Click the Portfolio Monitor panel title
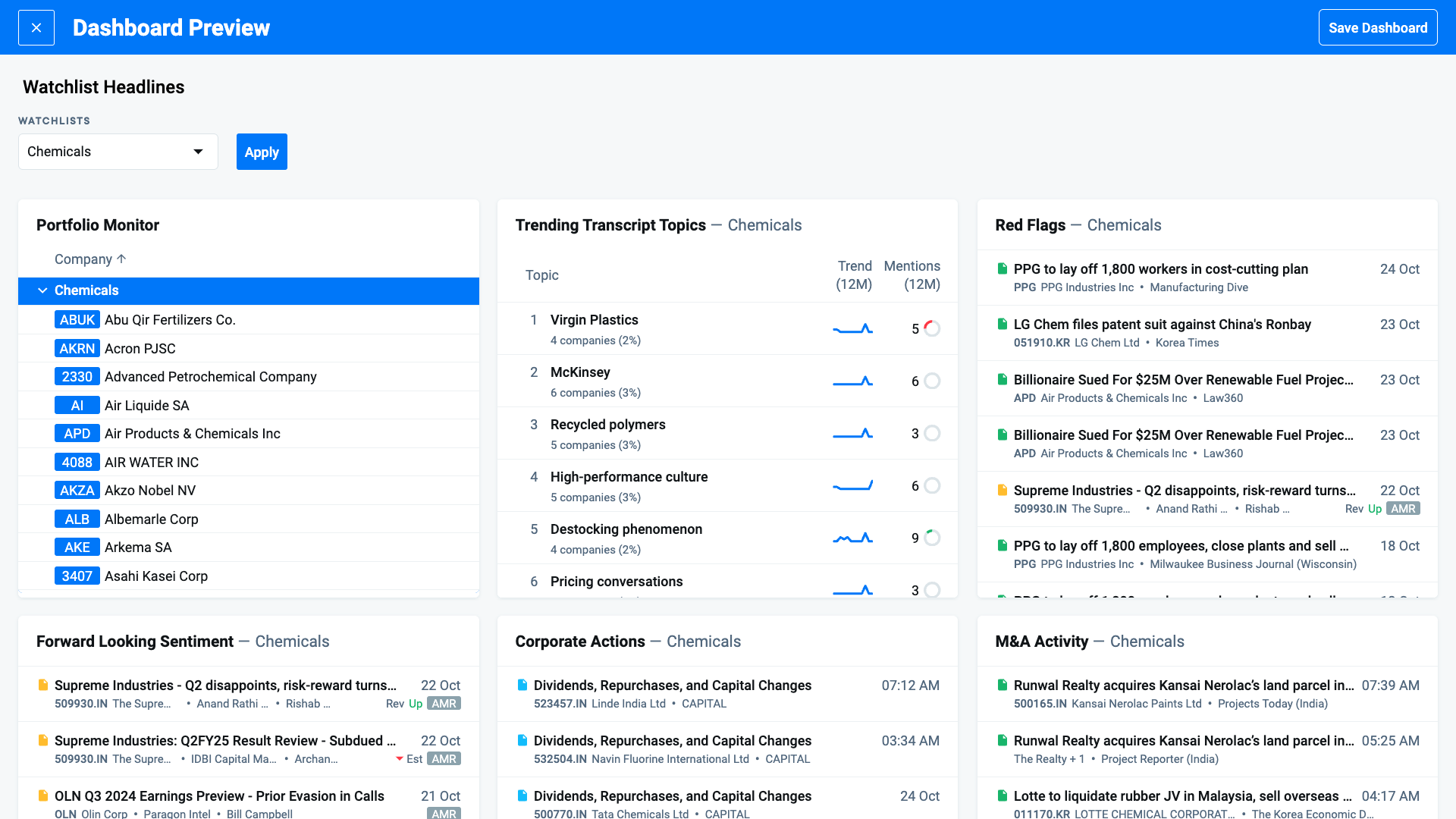Image resolution: width=1456 pixels, height=819 pixels. (98, 225)
